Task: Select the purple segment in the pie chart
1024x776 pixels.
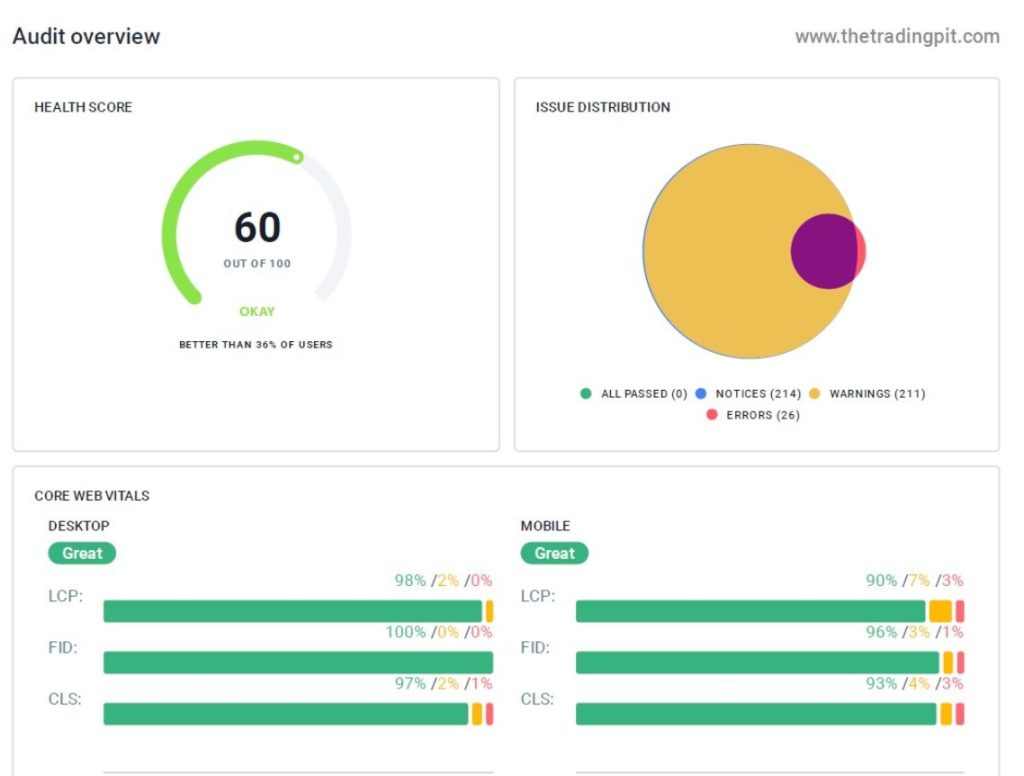Action: coord(823,251)
